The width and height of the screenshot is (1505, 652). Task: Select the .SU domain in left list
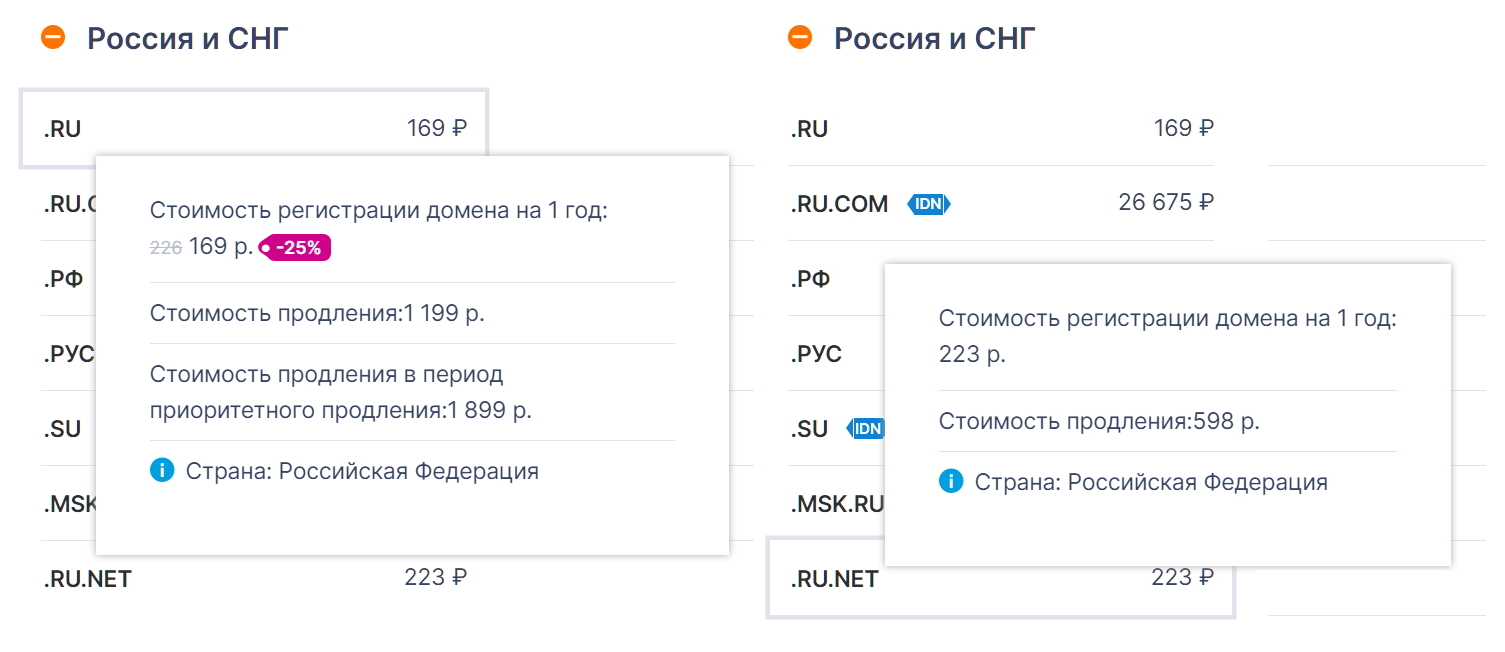tap(62, 429)
